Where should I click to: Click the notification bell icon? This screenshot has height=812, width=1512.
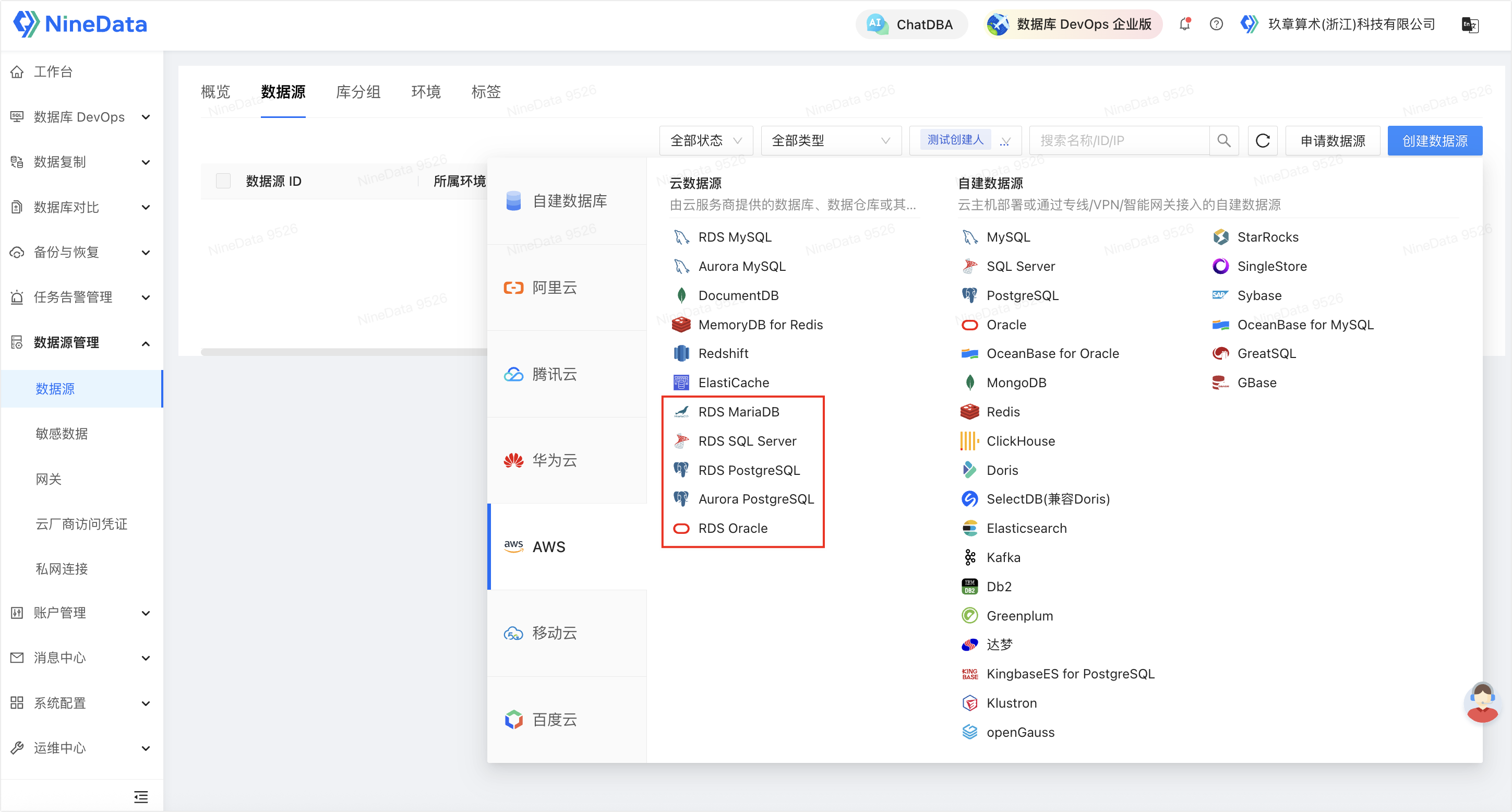click(x=1184, y=24)
